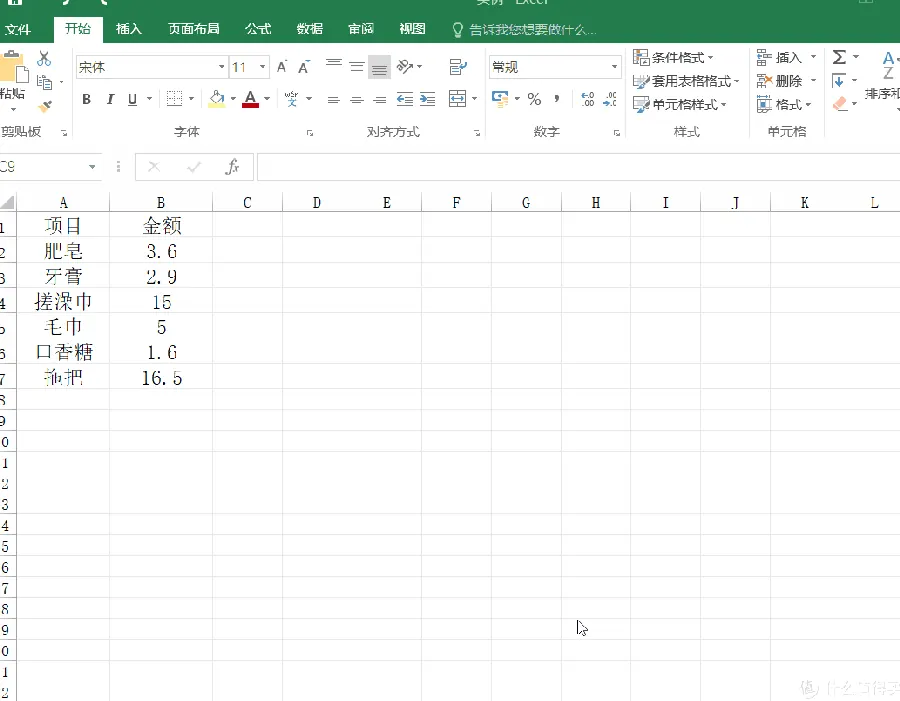
Task: Expand the 单元格样式 menu
Action: point(680,104)
